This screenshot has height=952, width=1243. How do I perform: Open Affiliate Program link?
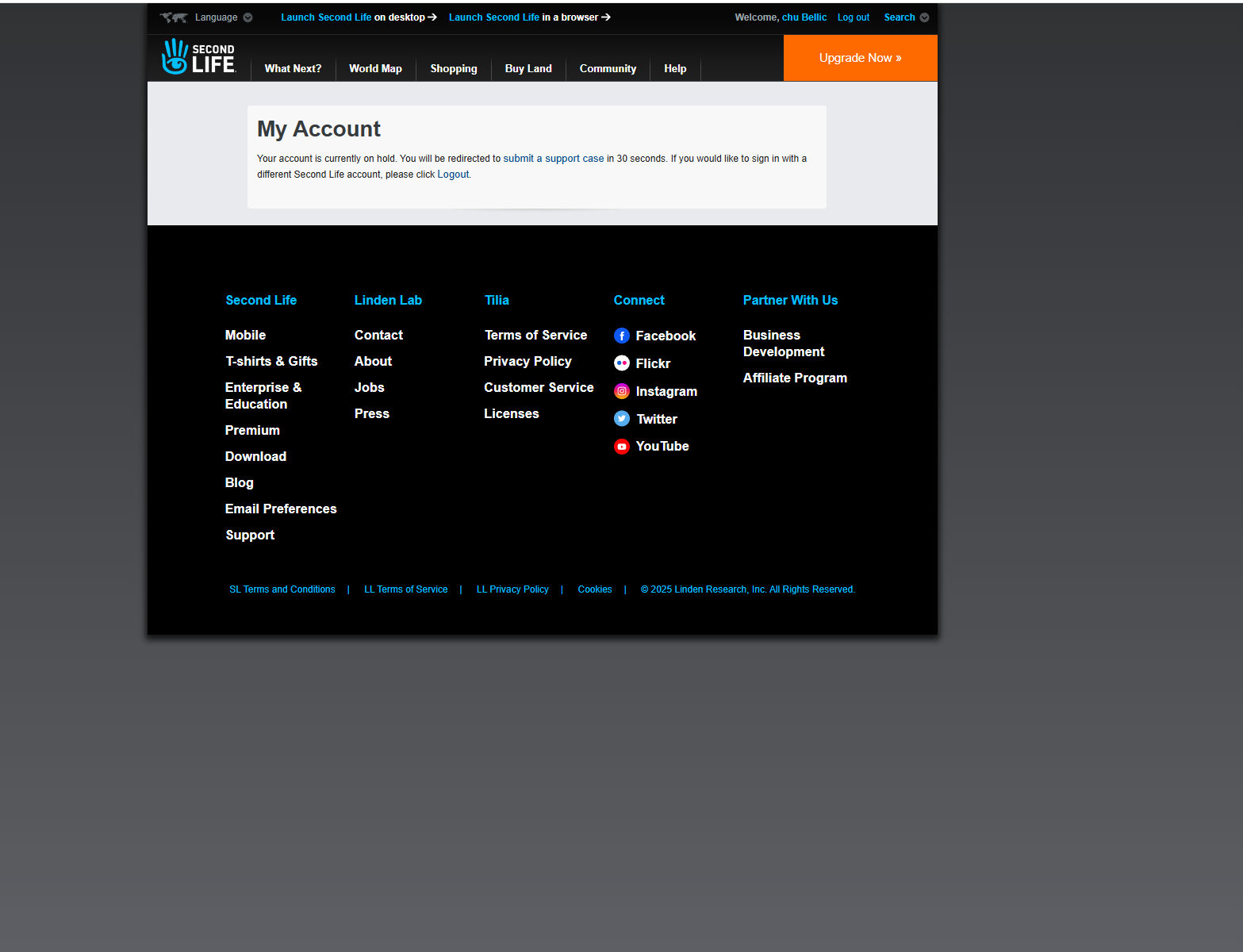[x=795, y=378]
